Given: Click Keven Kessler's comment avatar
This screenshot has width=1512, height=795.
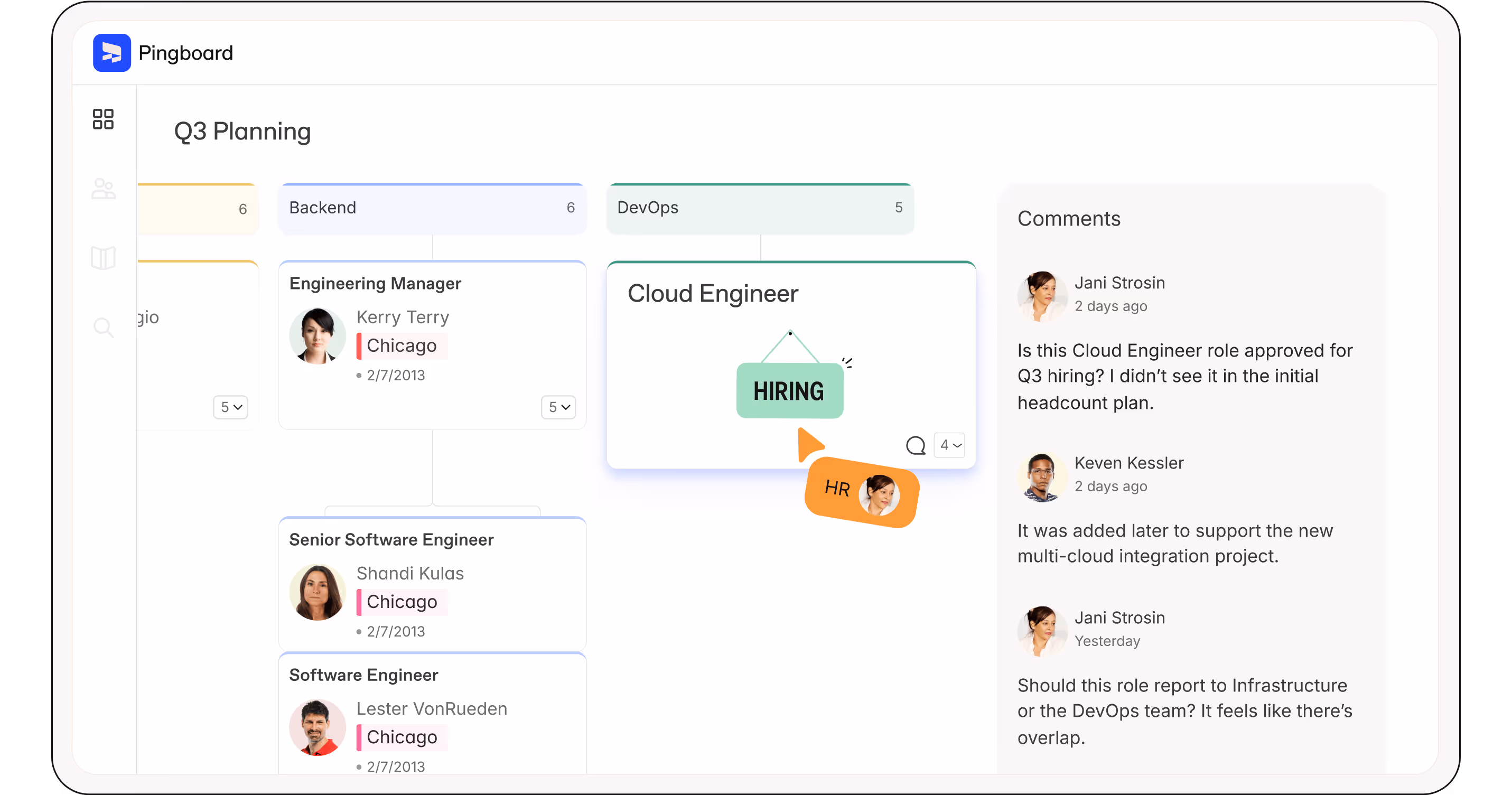Looking at the screenshot, I should click(x=1041, y=475).
